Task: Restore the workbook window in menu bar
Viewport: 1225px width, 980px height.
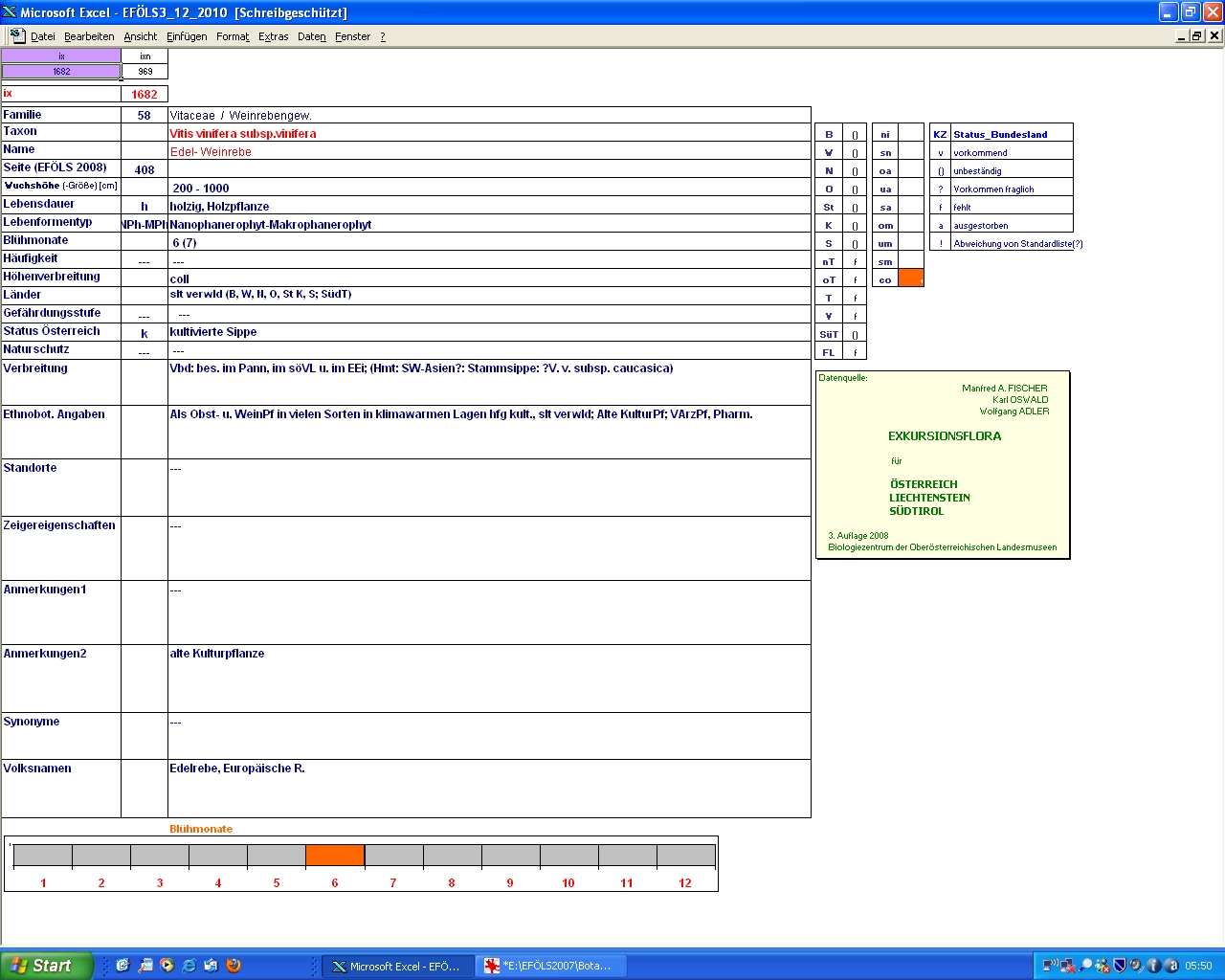Action: click(1197, 35)
